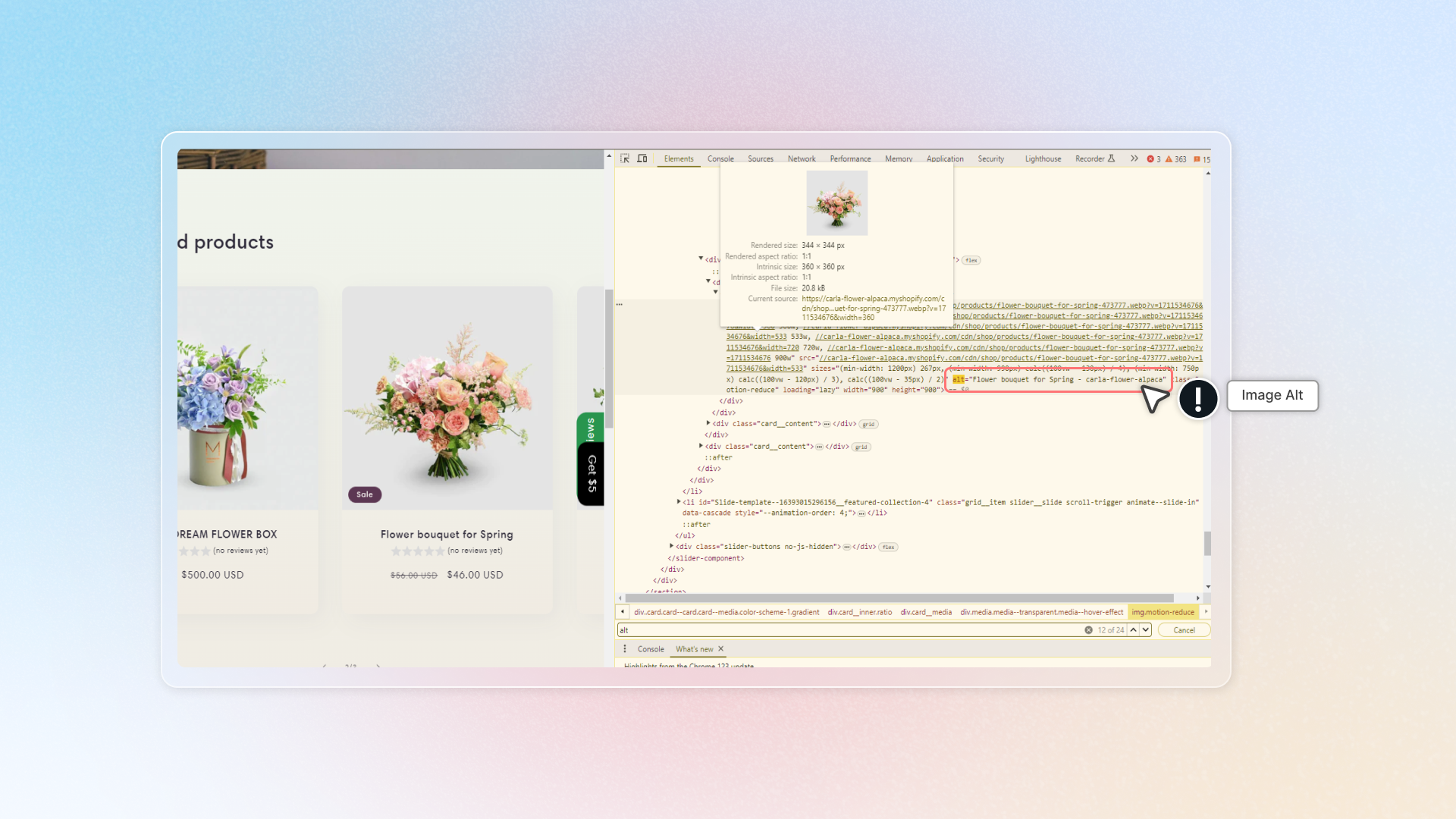Collapse the Slide-template li node

click(678, 501)
